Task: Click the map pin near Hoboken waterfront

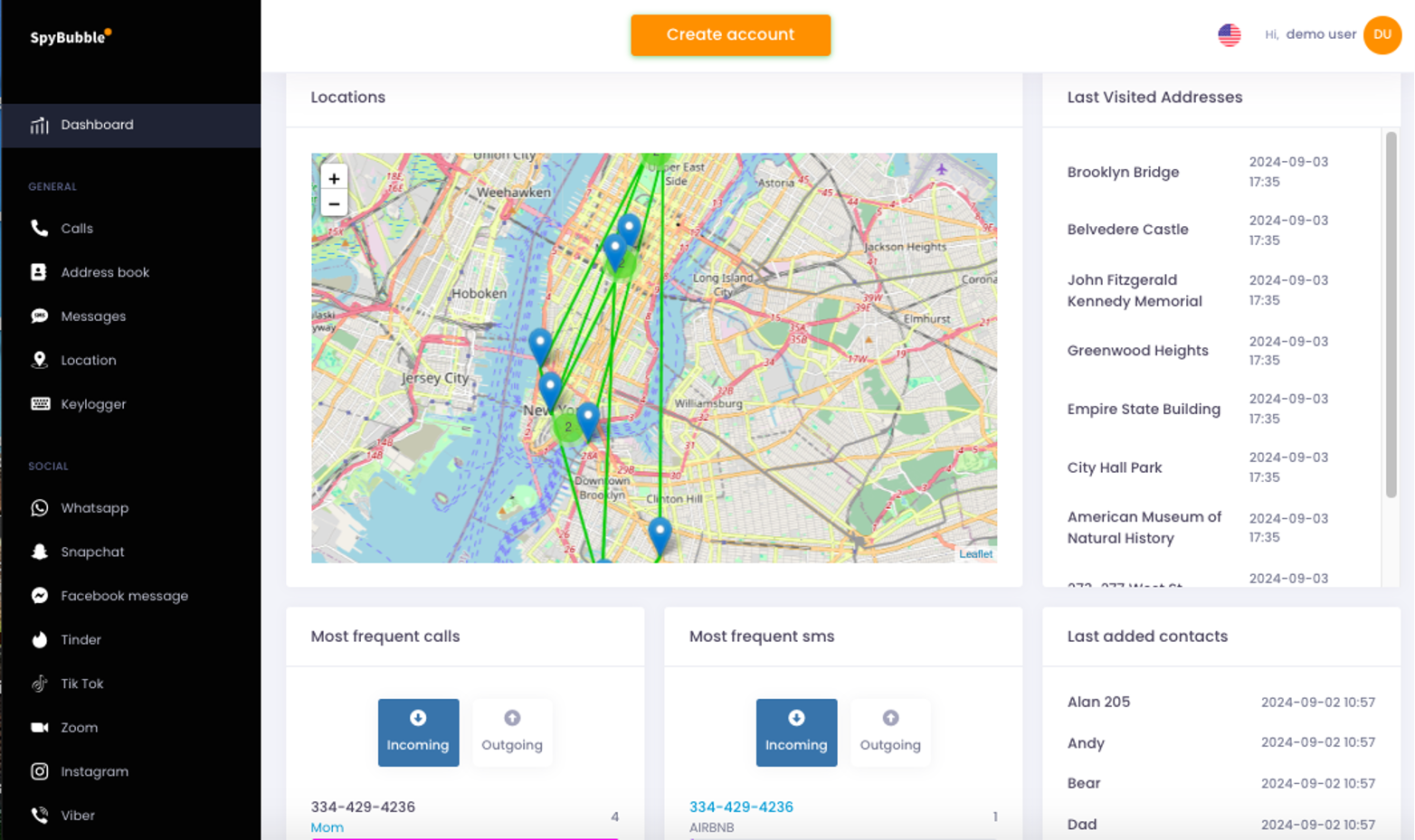Action: pos(540,346)
